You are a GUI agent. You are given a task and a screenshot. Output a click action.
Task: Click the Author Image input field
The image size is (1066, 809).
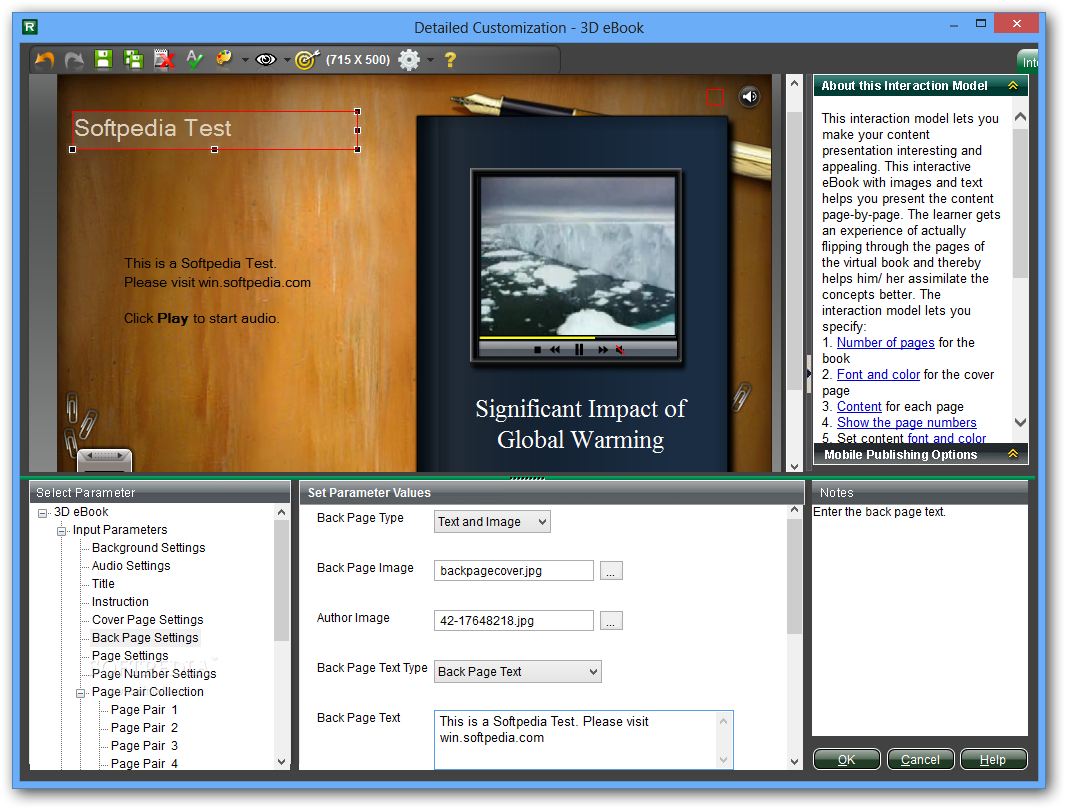click(513, 621)
